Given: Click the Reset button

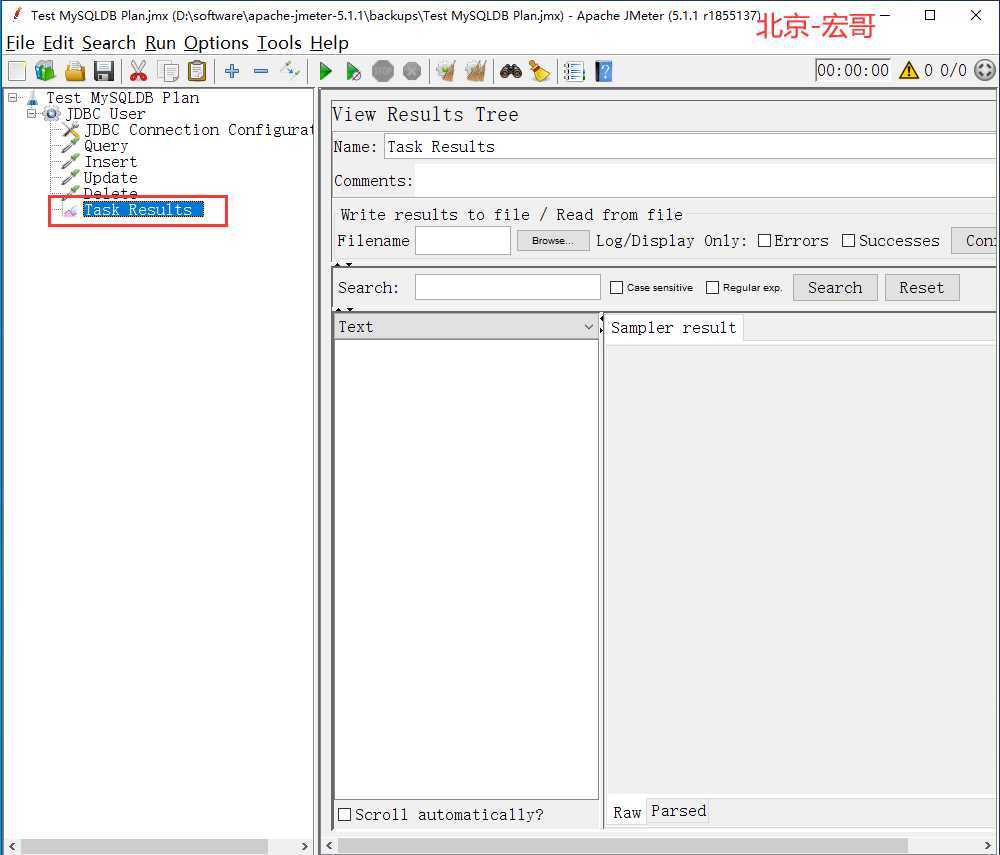Looking at the screenshot, I should pos(922,288).
